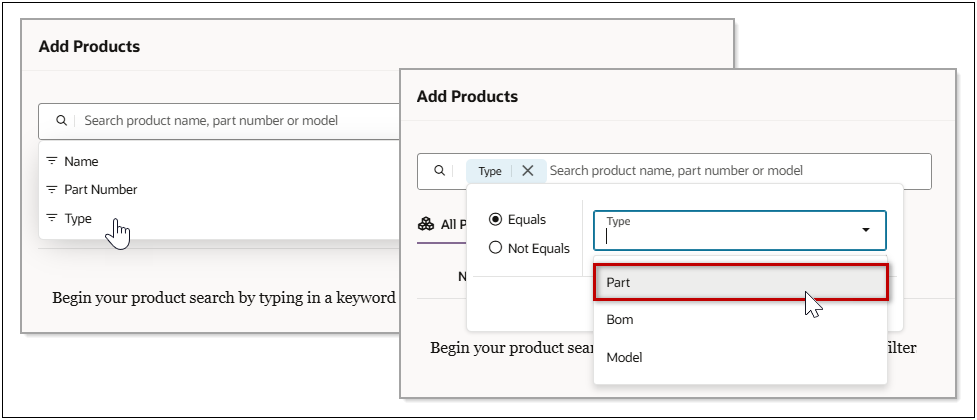Click the front dialog's search text field
Image resolution: width=977 pixels, height=420 pixels.
point(730,171)
